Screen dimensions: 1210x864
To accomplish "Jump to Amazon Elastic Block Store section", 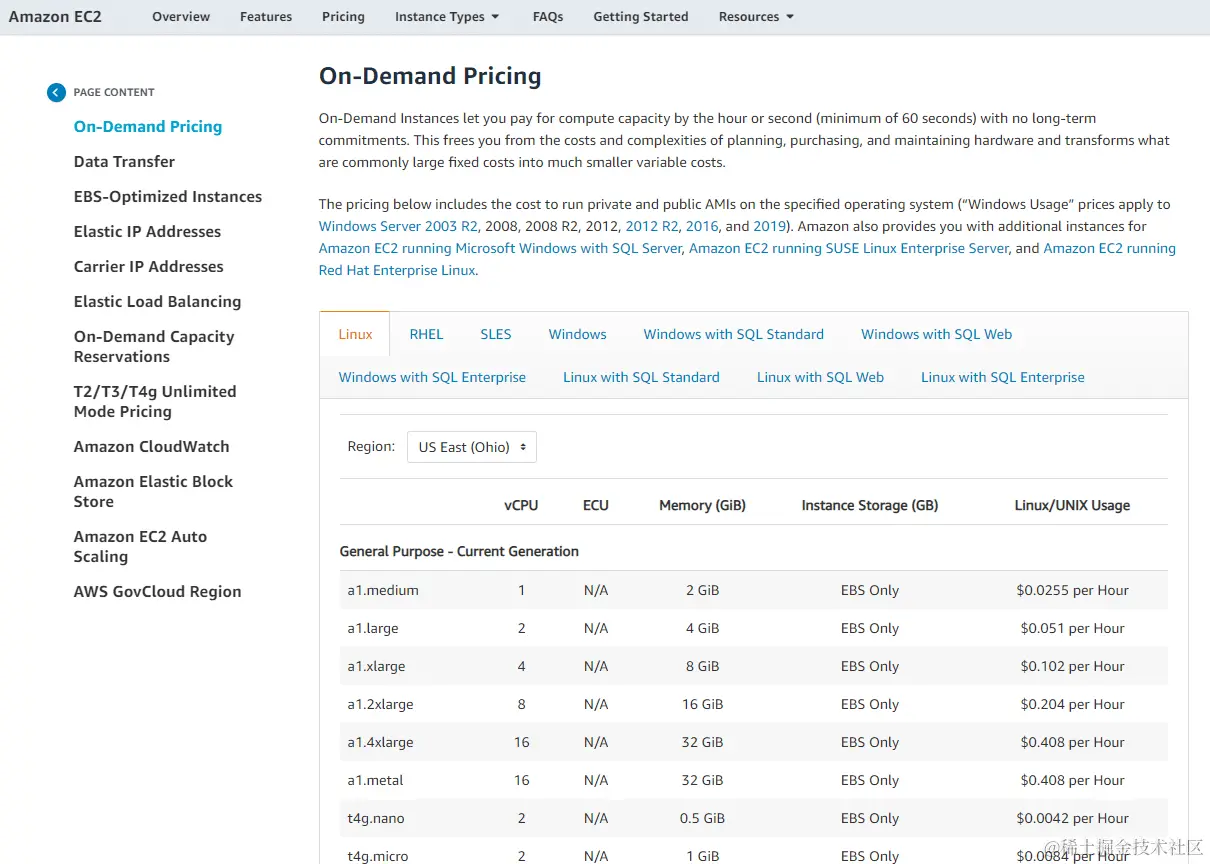I will (x=153, y=492).
